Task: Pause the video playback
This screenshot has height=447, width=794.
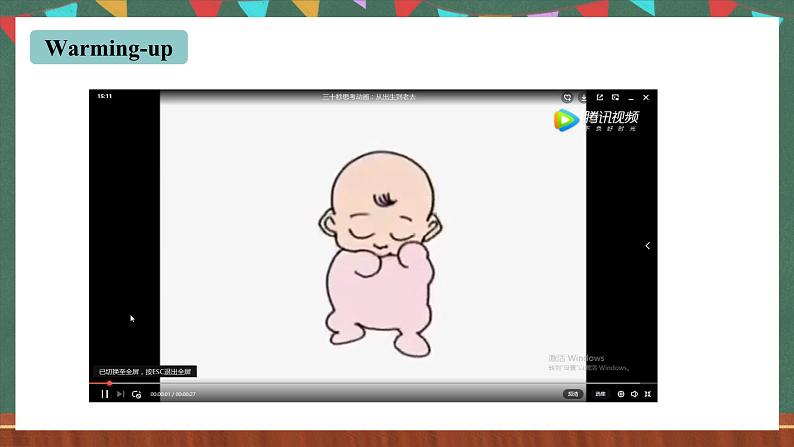Action: tap(104, 394)
